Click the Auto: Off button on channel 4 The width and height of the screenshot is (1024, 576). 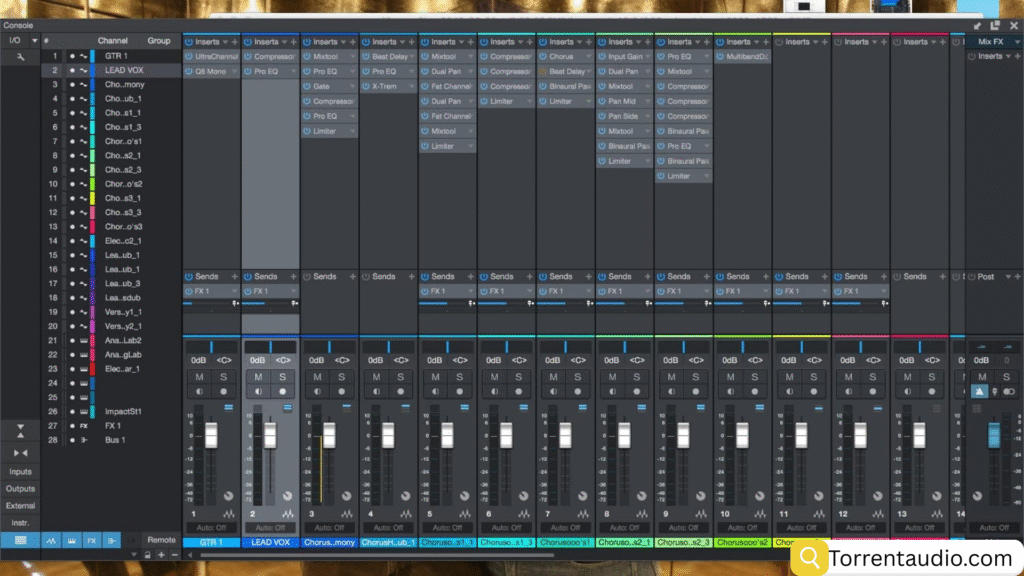pos(388,528)
